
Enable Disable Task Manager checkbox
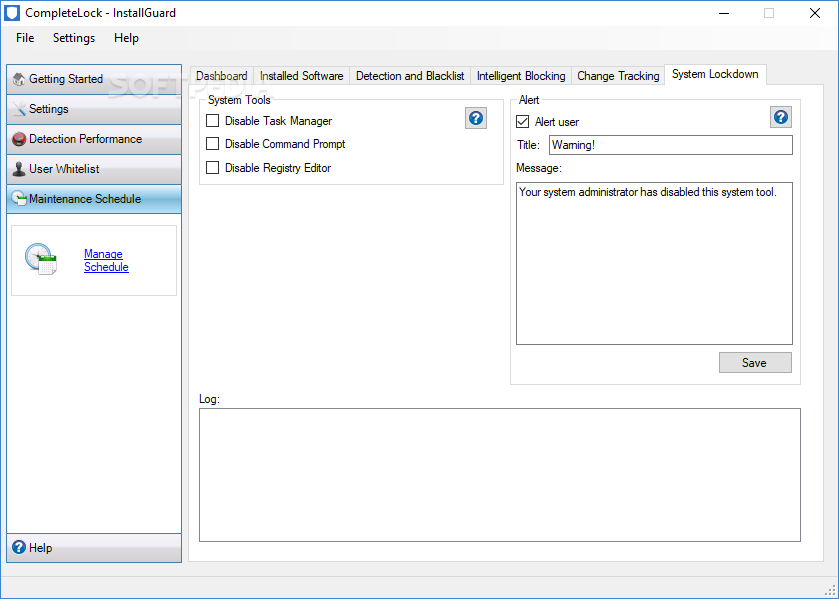coord(212,120)
